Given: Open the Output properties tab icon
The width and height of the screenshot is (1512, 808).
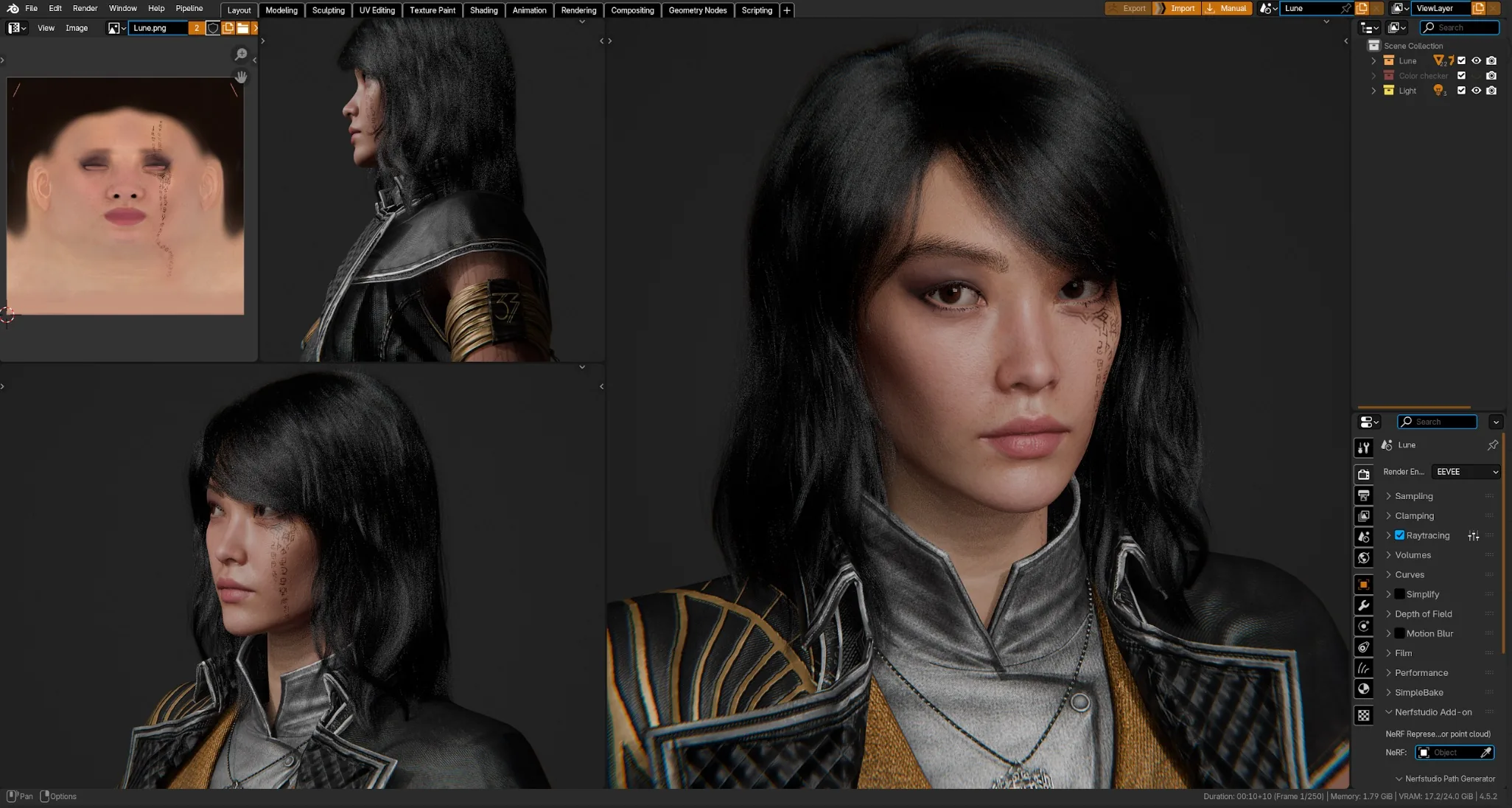Looking at the screenshot, I should [x=1364, y=495].
